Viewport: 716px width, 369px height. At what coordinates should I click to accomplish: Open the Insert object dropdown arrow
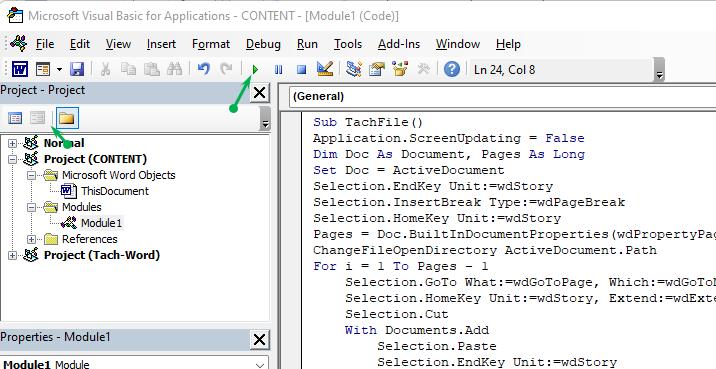tap(59, 70)
